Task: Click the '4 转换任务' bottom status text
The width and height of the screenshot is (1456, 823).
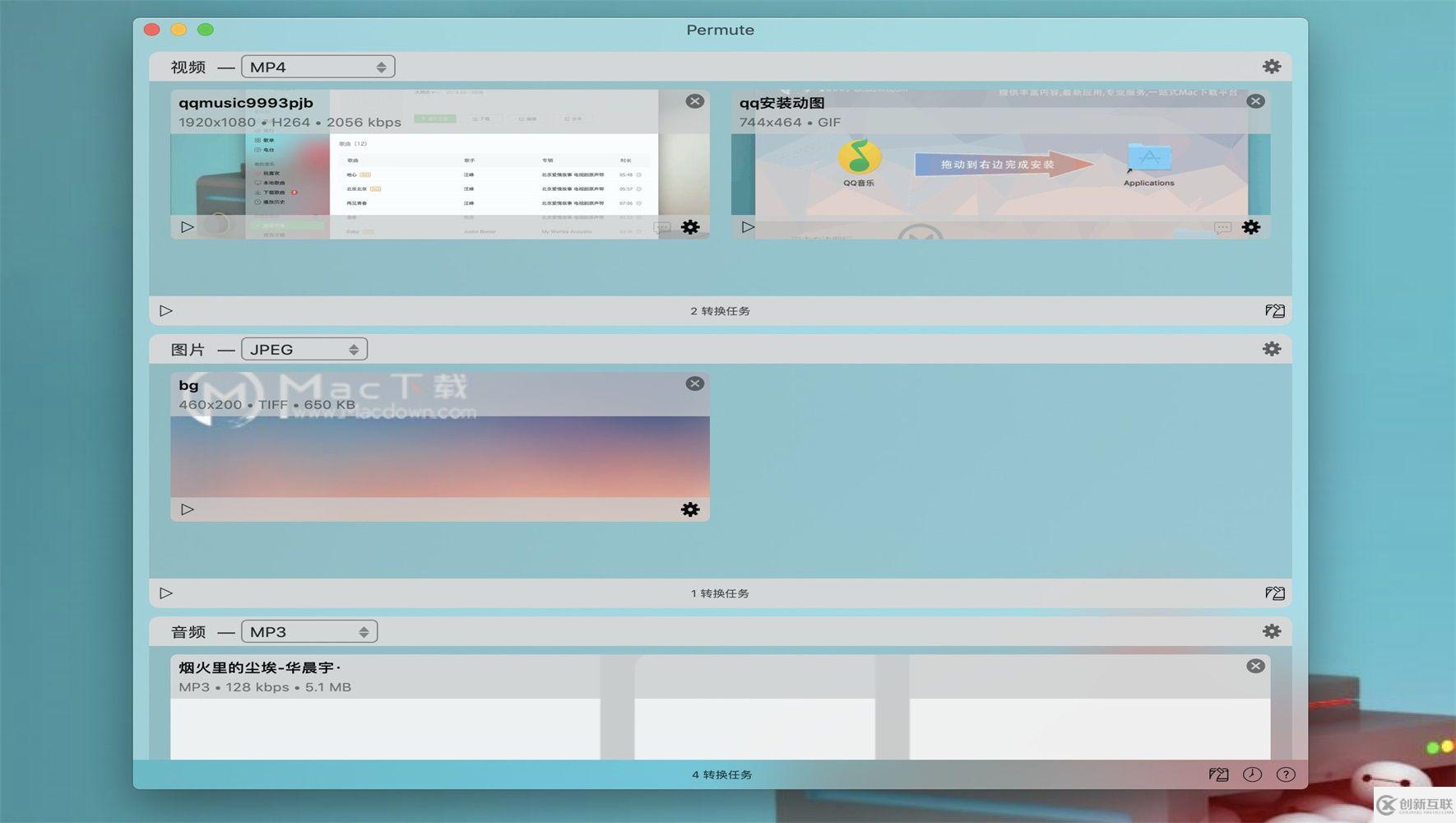Action: coord(722,774)
